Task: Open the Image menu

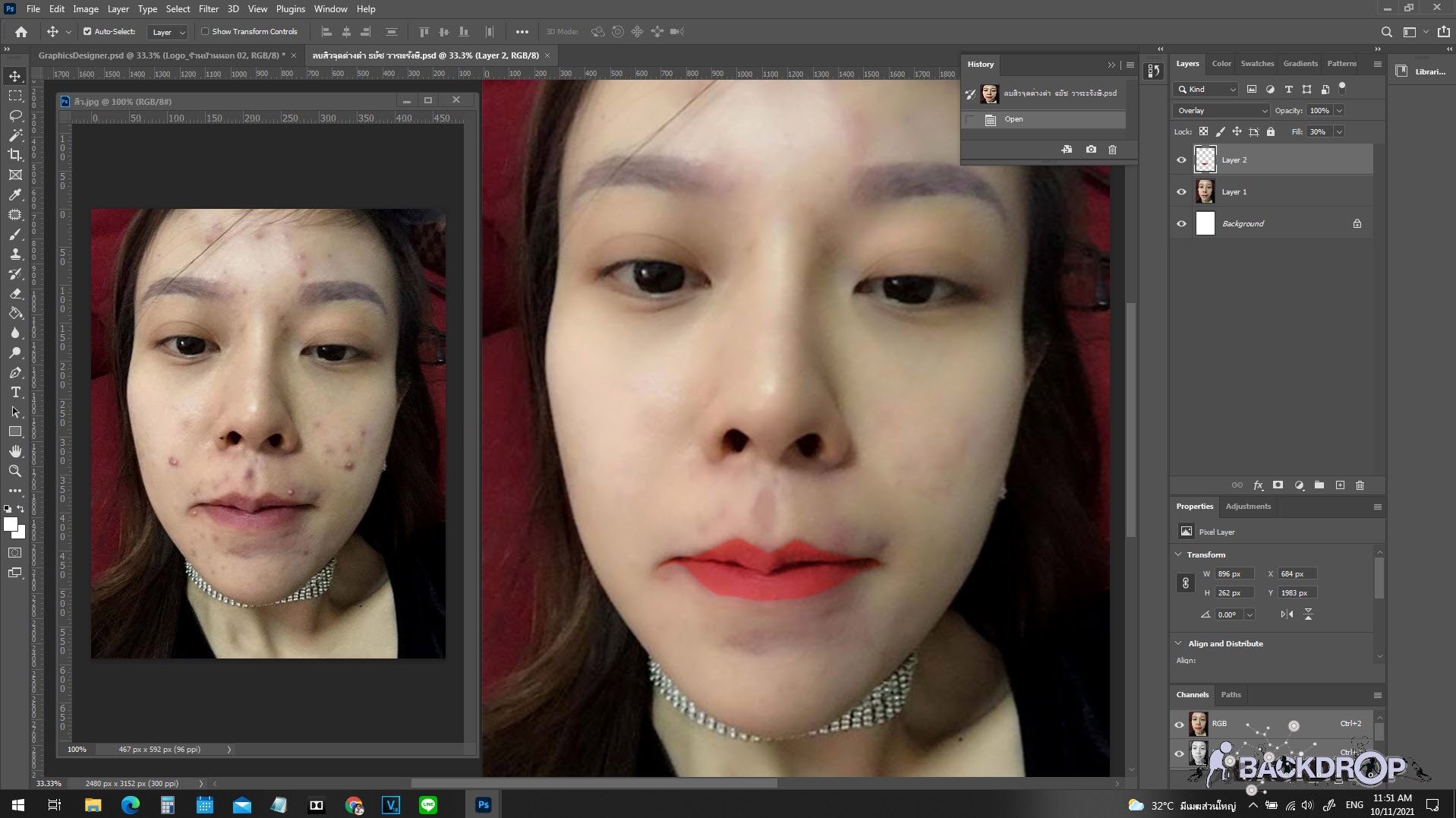Action: tap(86, 9)
